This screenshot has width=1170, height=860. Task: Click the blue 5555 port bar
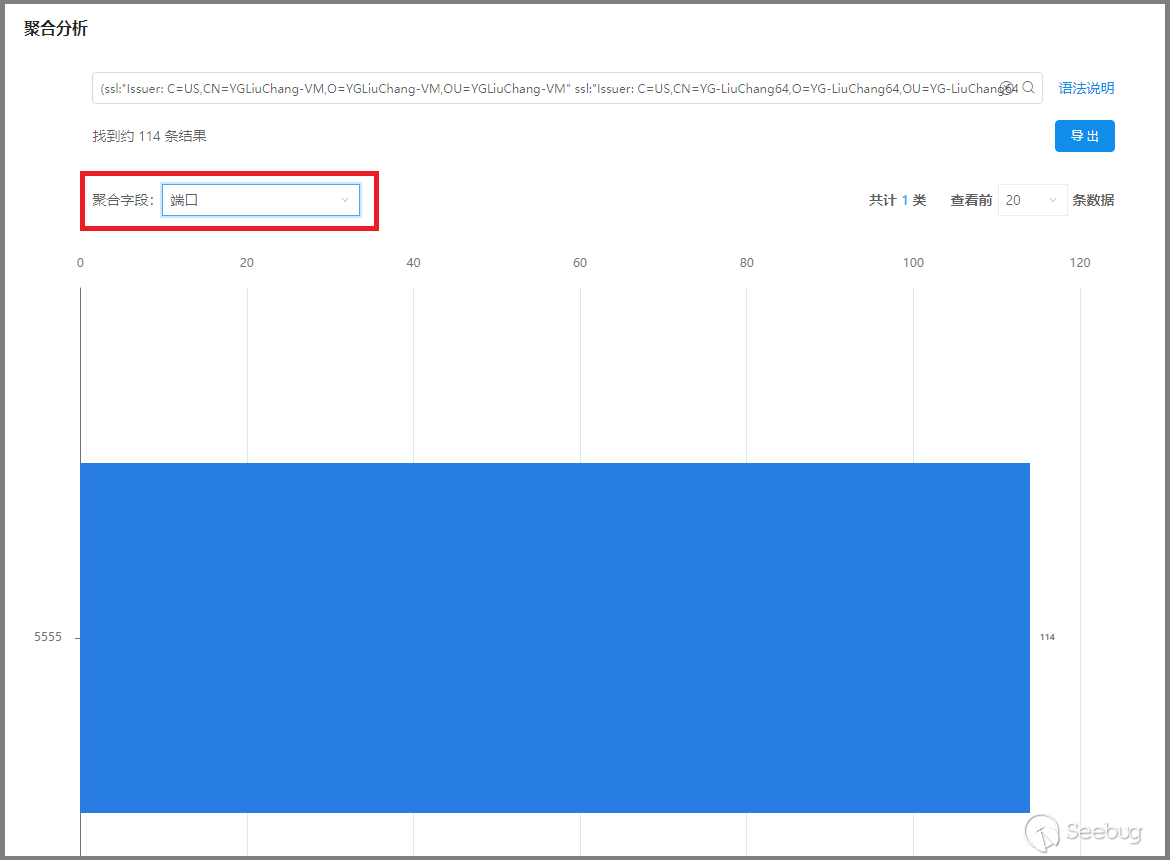[554, 638]
